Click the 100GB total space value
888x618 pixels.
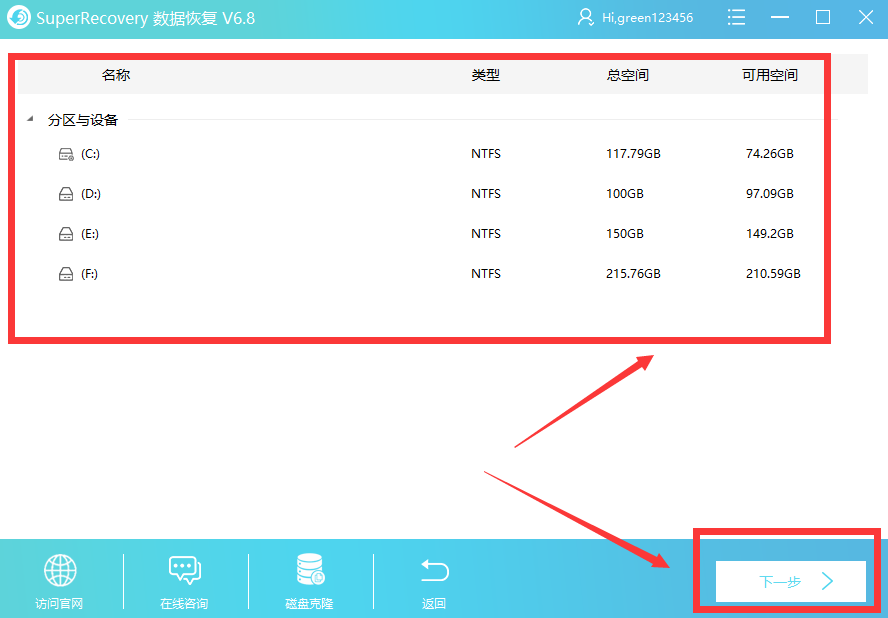coord(625,194)
